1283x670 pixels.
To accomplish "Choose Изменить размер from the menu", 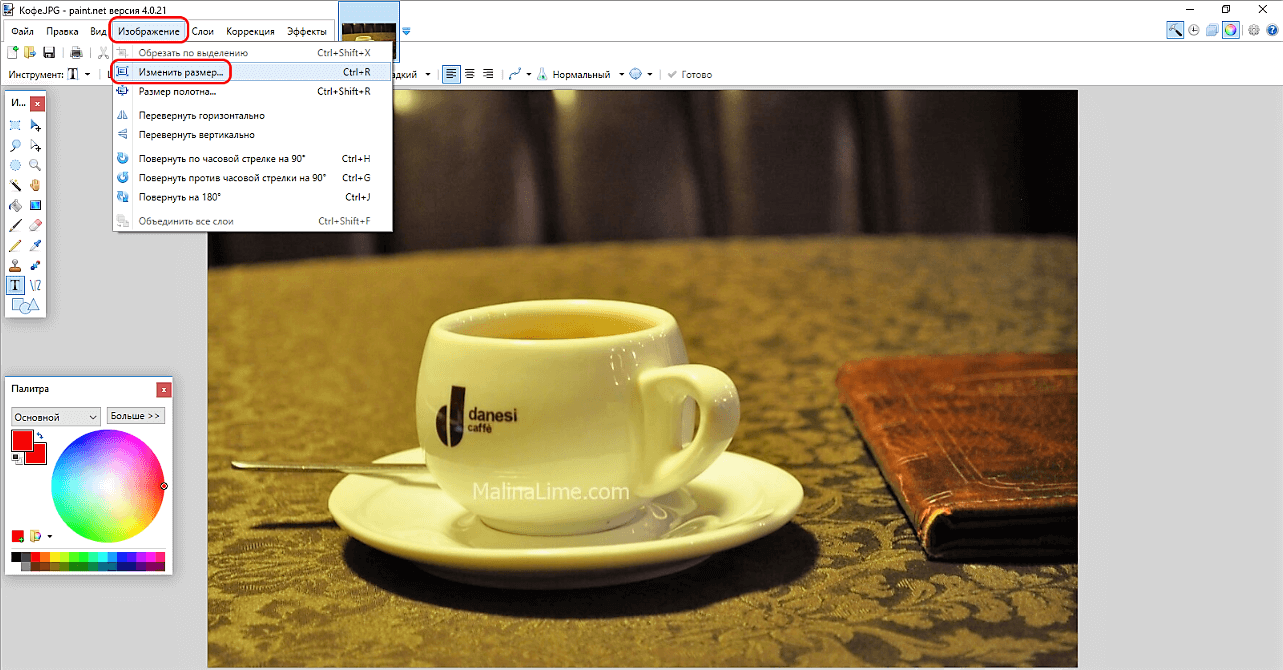I will 180,72.
